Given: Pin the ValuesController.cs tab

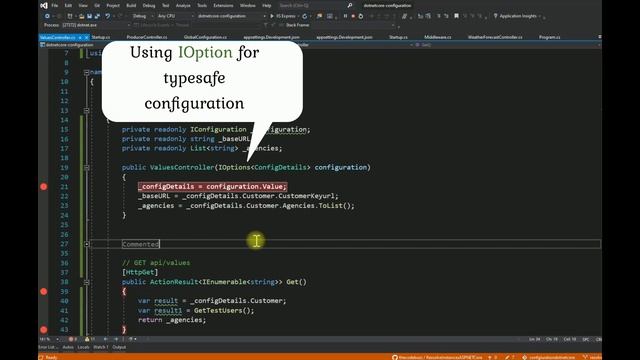Looking at the screenshot, I should pyautogui.click(x=80, y=37).
